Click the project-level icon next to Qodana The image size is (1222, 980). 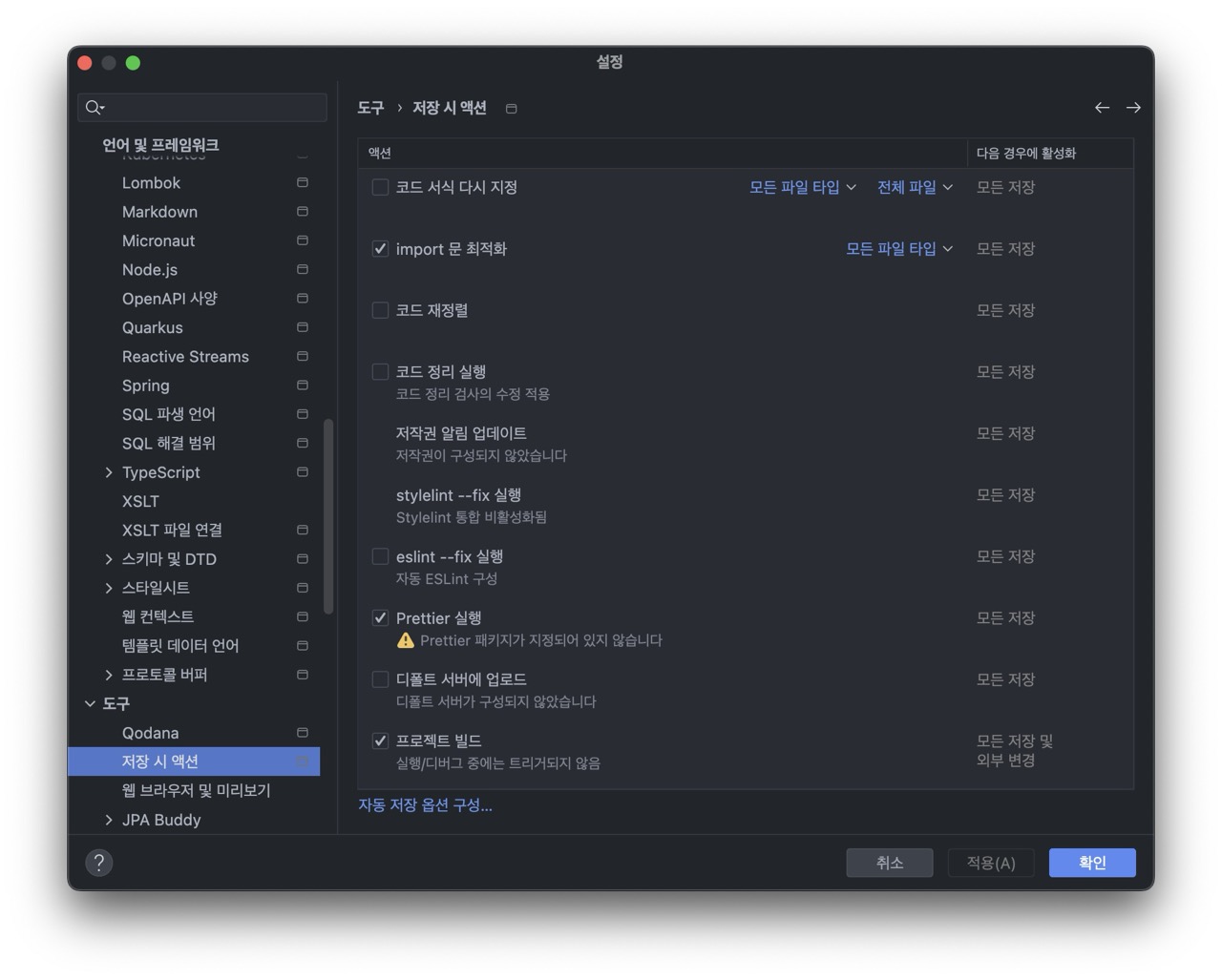click(x=303, y=733)
